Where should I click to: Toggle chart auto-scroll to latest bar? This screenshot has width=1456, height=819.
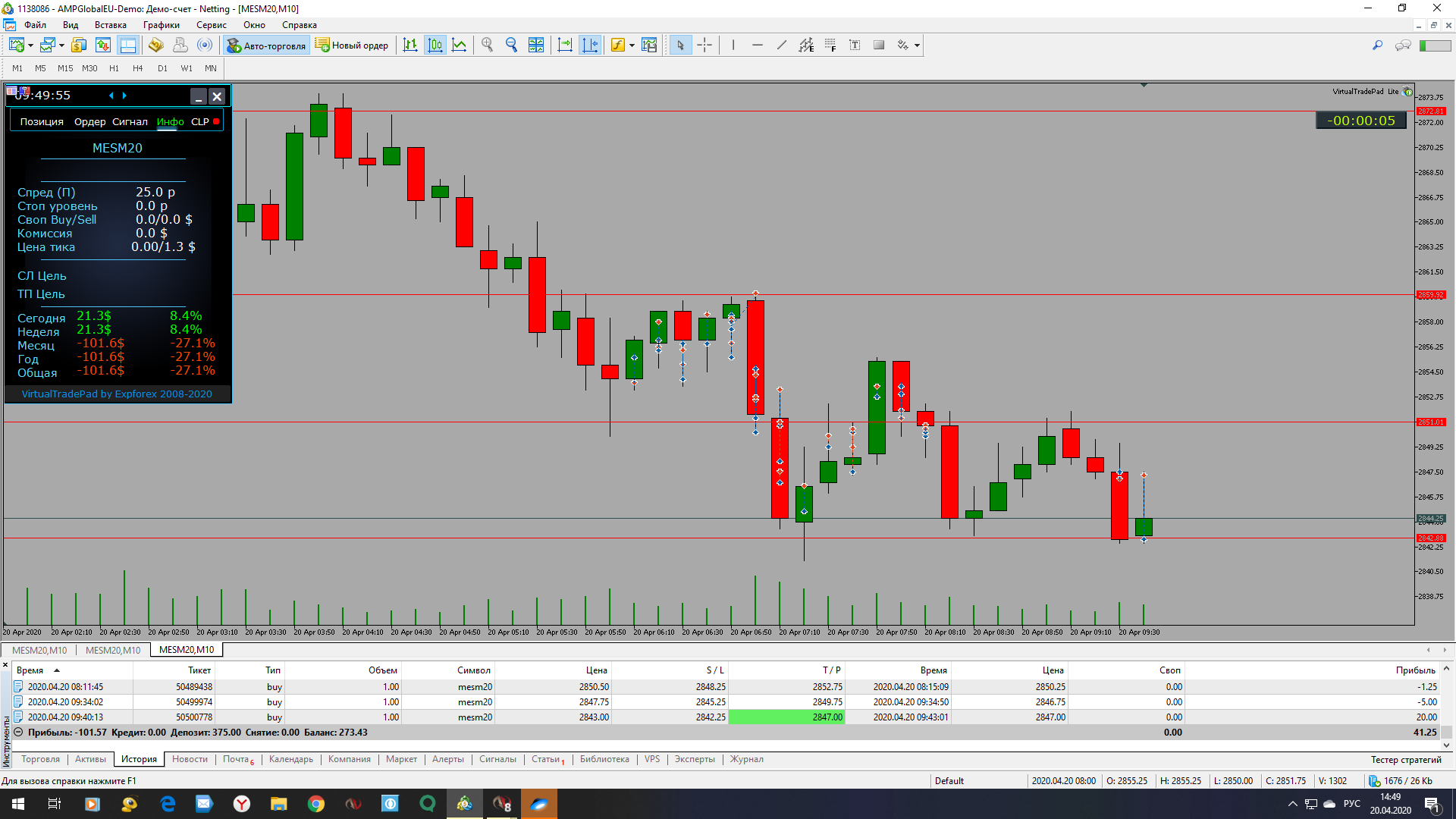(565, 45)
